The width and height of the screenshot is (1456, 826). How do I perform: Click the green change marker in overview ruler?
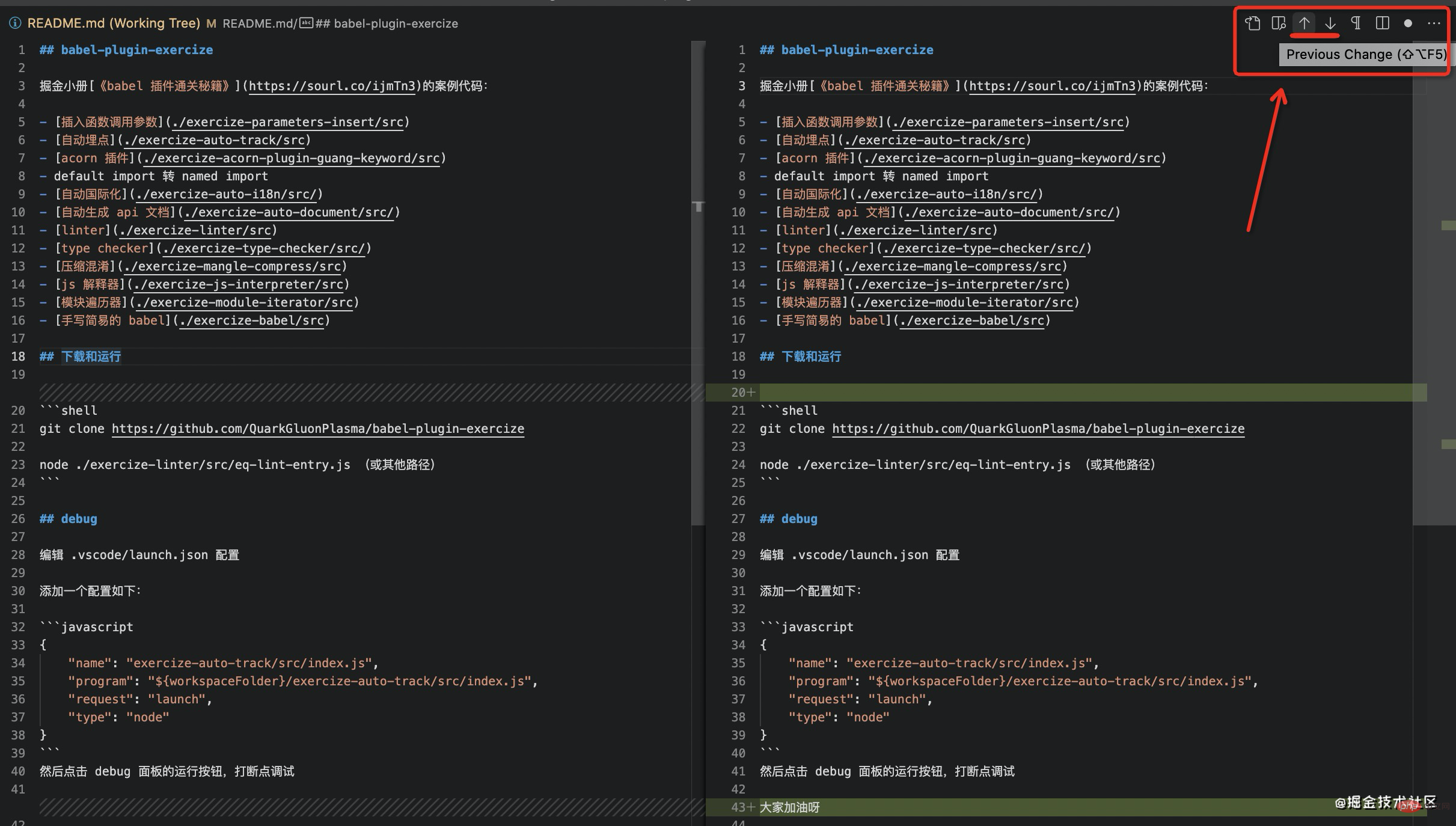tap(1448, 225)
